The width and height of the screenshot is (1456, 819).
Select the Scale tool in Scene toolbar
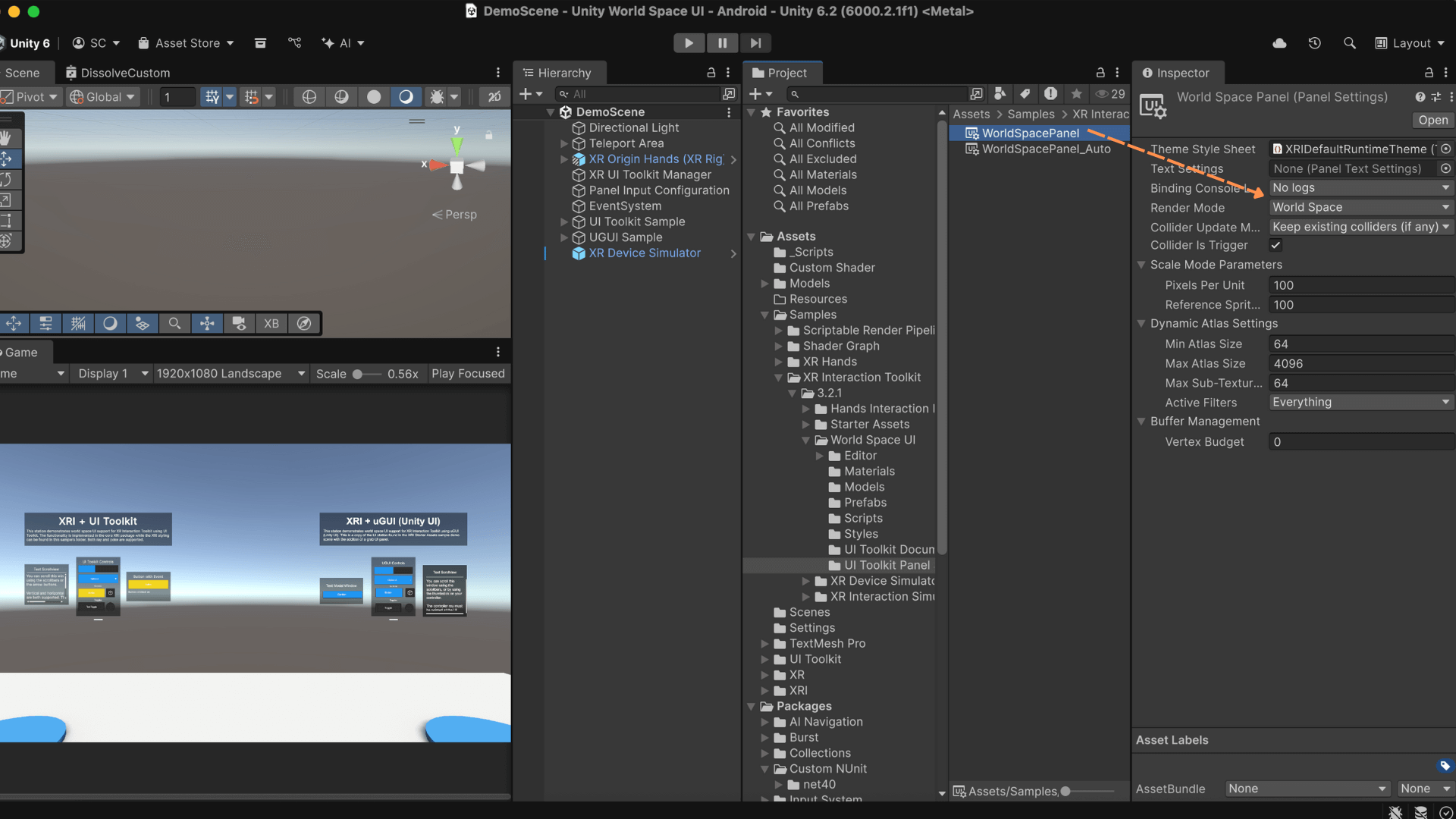click(x=6, y=200)
